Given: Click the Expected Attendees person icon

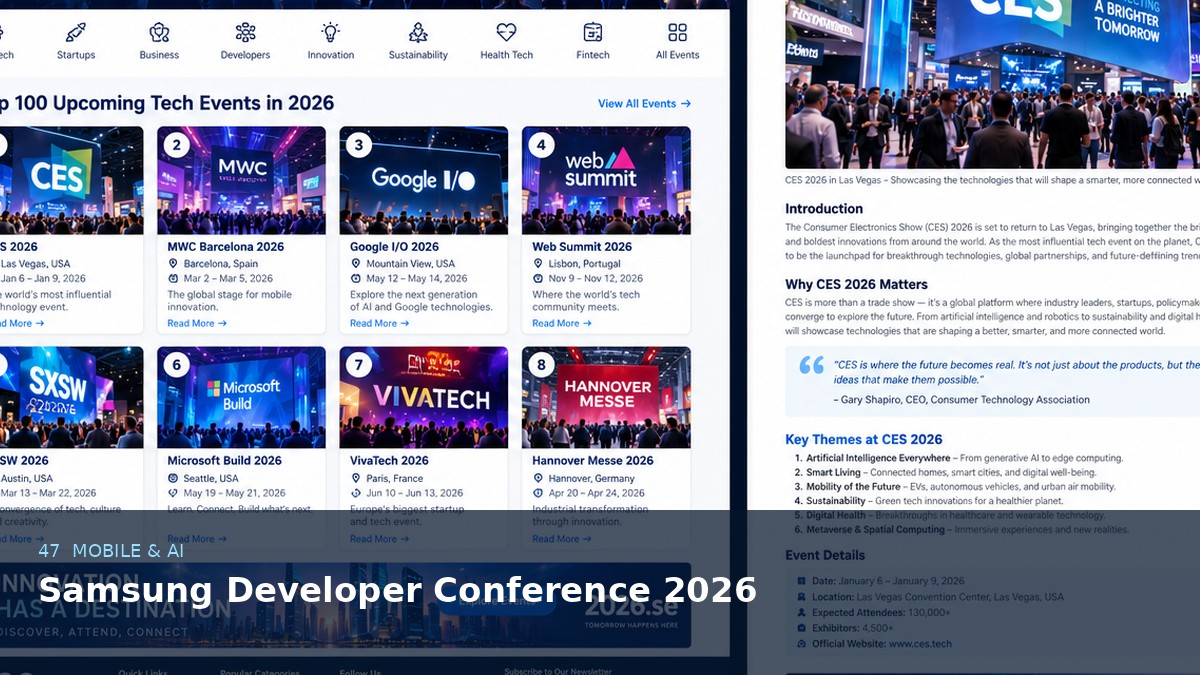Looking at the screenshot, I should pos(801,612).
